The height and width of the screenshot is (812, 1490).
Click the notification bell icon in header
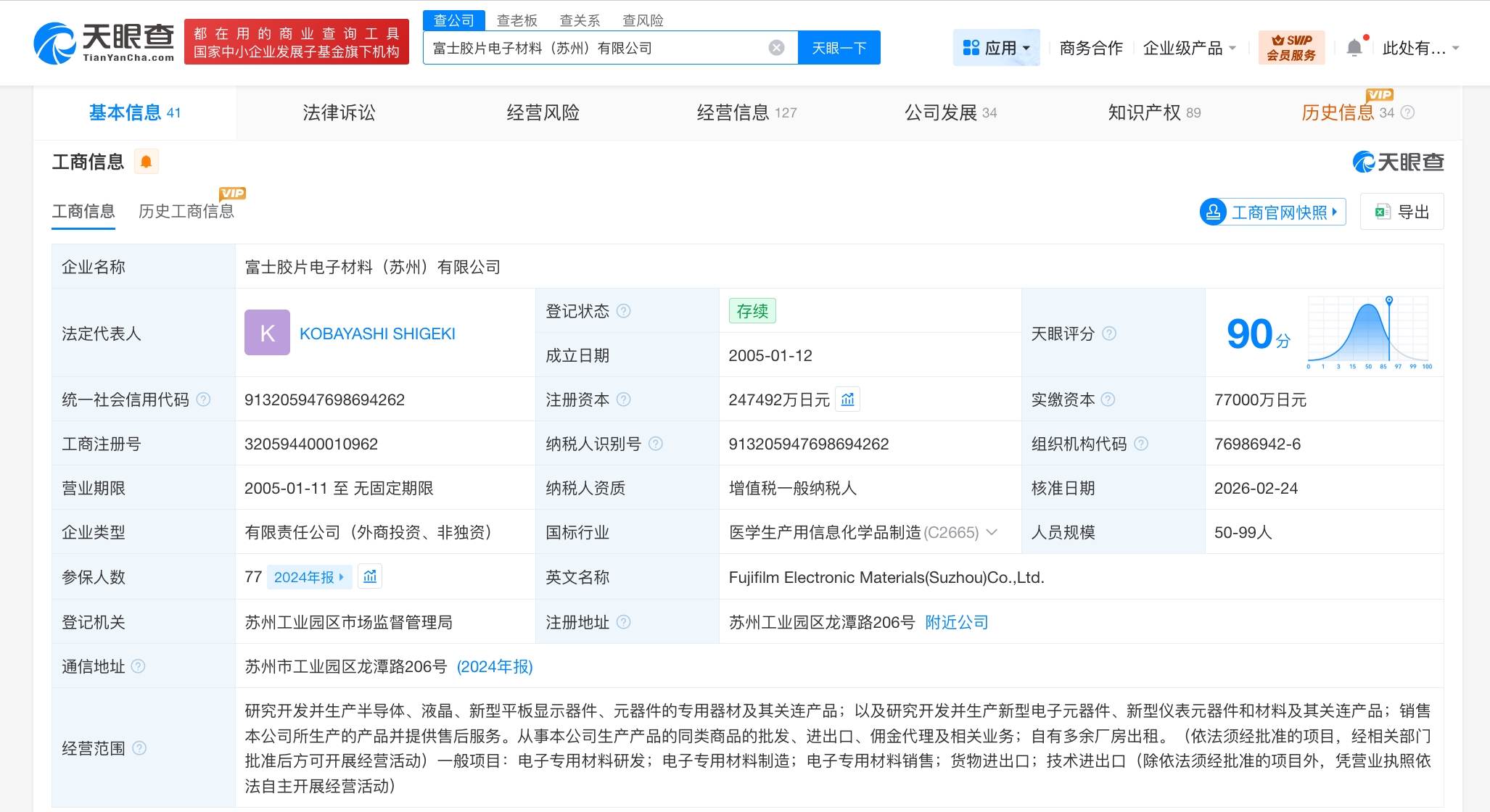pos(1354,48)
